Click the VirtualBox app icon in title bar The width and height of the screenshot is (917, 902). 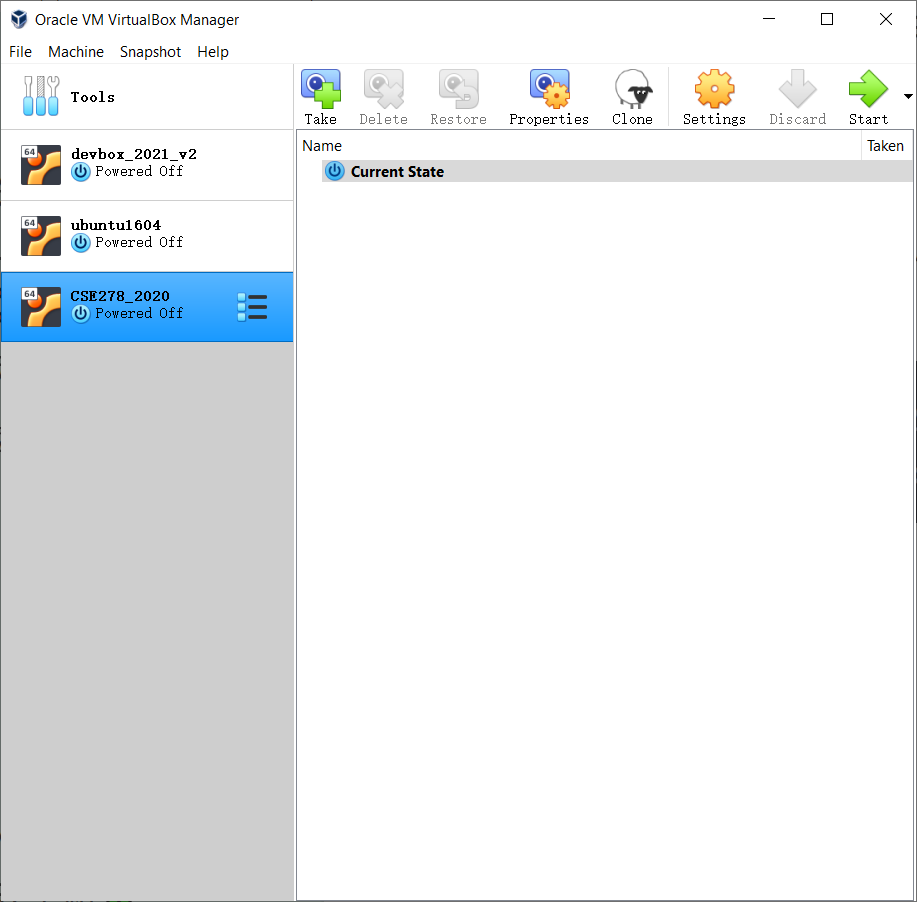point(19,19)
